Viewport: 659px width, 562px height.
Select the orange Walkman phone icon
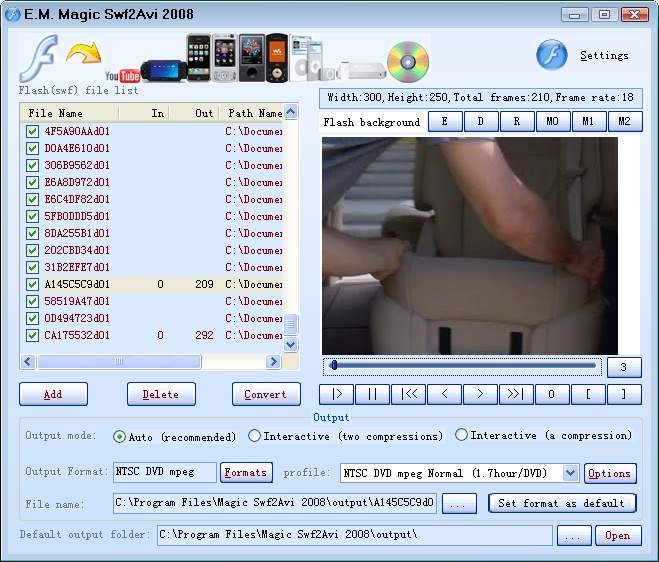(277, 58)
